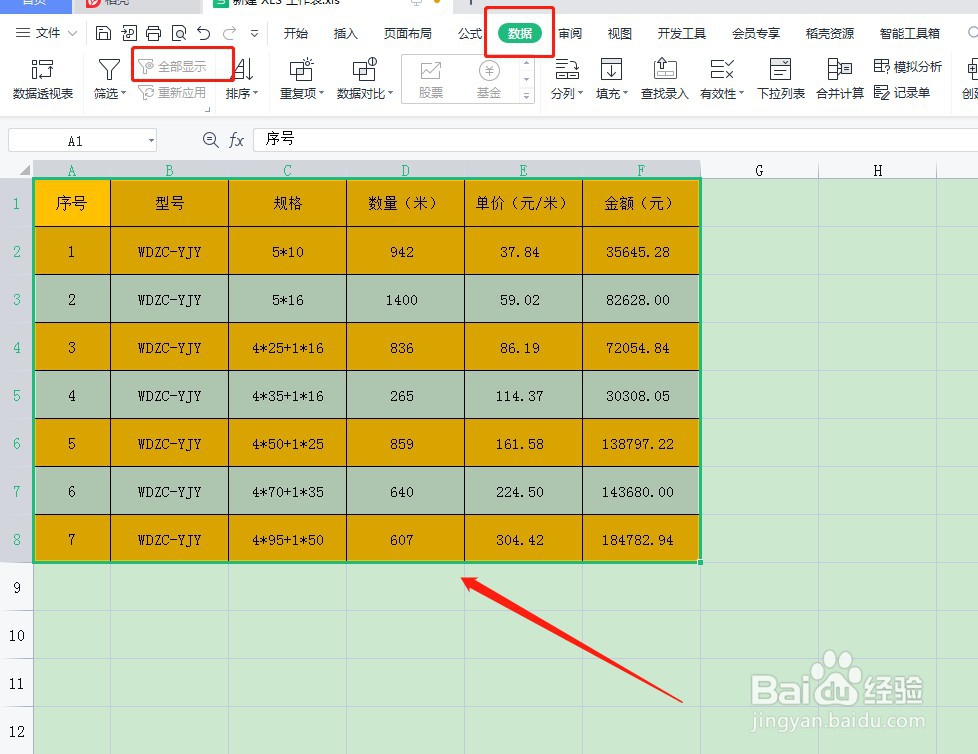
Task: Expand the 填充 dropdown arrow
Action: [626, 94]
